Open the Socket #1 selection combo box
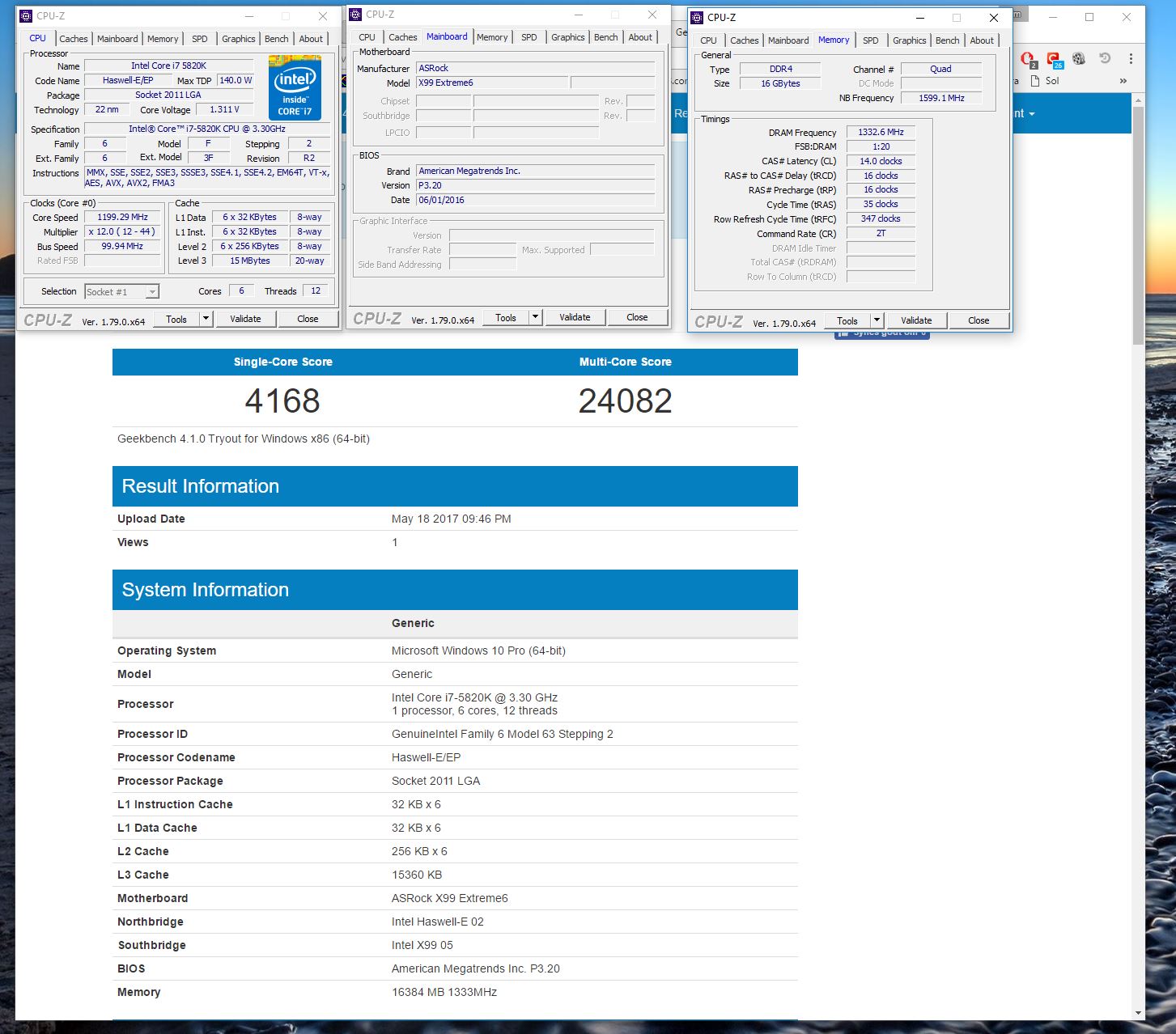Screen dimensions: 1176x1034 coord(121,291)
